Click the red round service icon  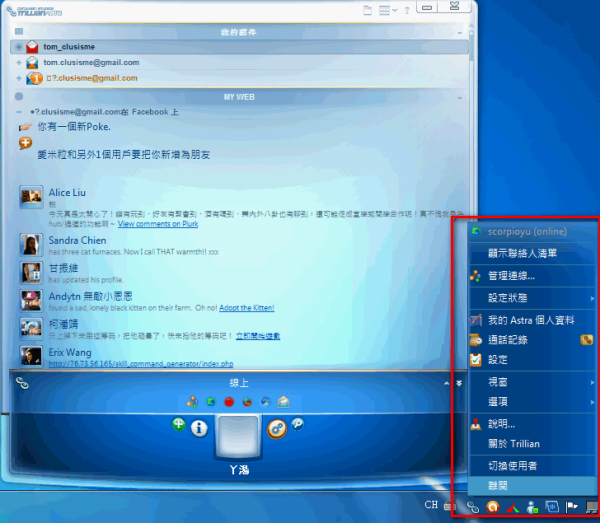pos(229,402)
